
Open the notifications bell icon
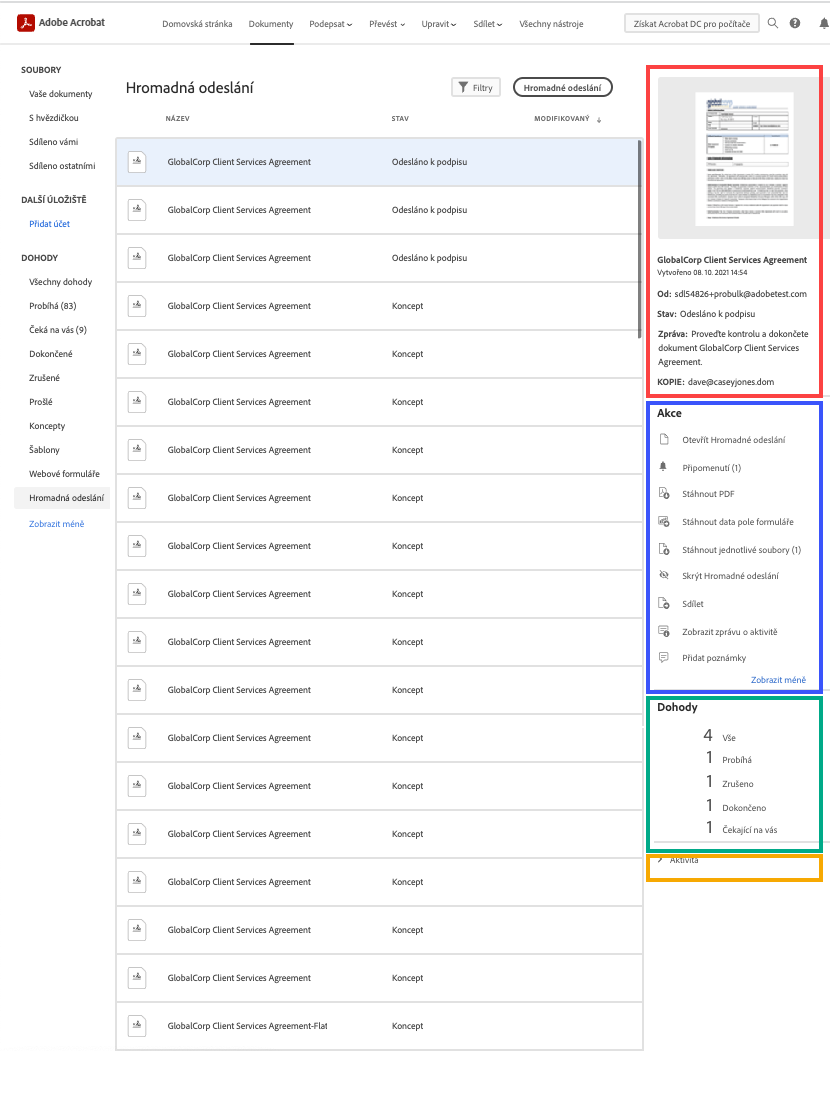point(823,23)
